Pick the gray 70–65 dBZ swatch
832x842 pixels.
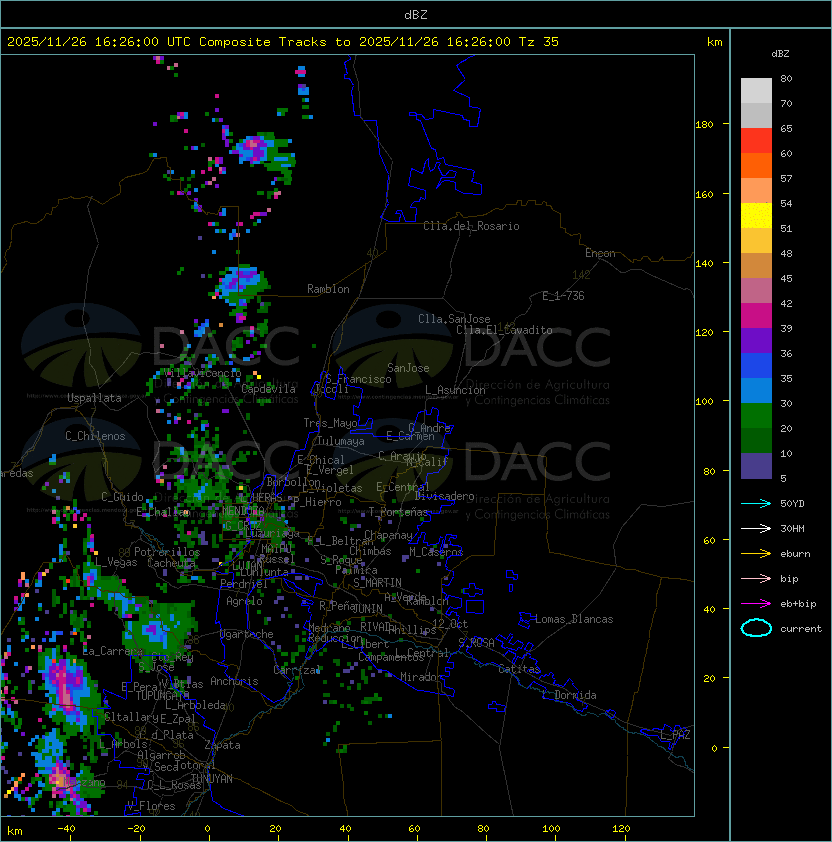756,115
